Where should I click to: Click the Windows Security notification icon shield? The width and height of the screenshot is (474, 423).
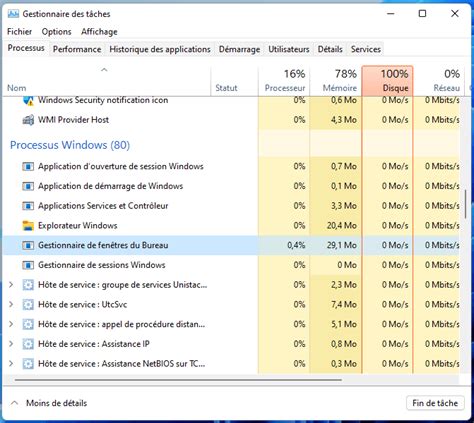pos(28,101)
